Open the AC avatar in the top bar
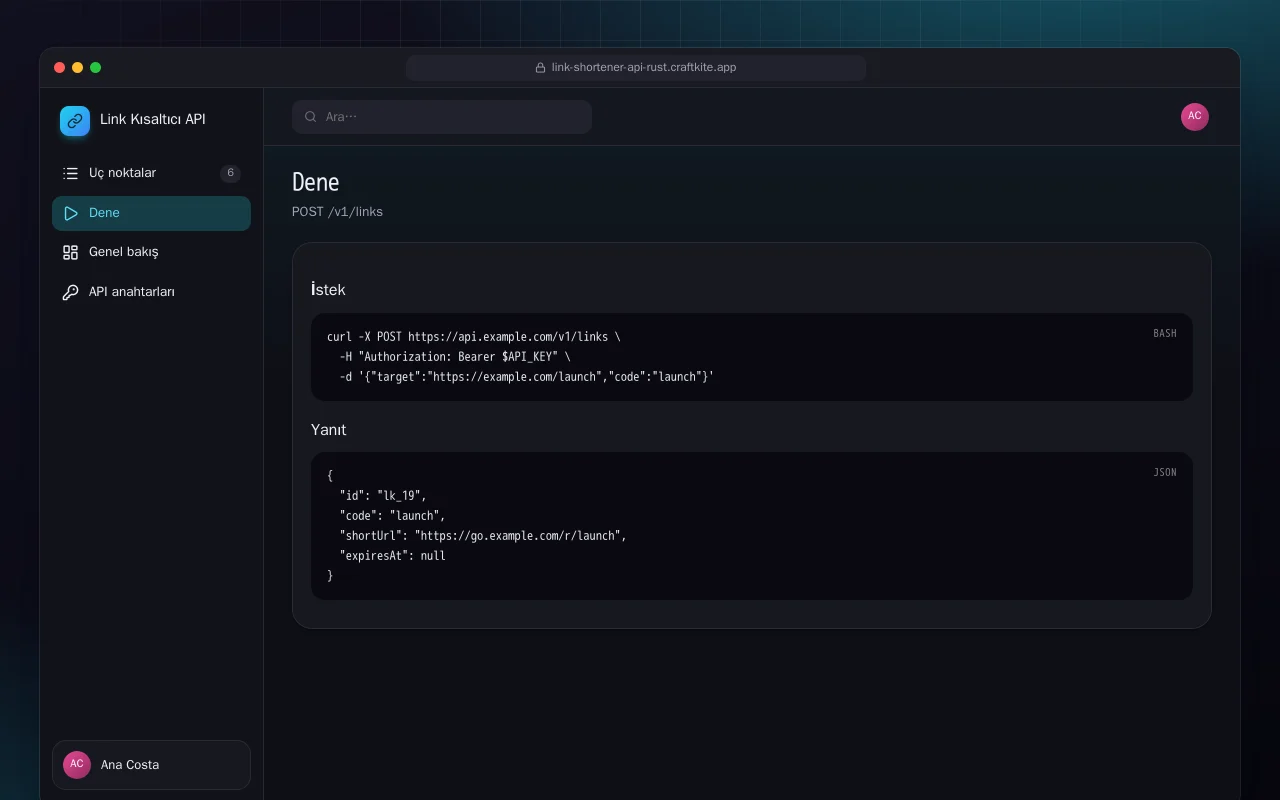The width and height of the screenshot is (1280, 800). pos(1195,117)
